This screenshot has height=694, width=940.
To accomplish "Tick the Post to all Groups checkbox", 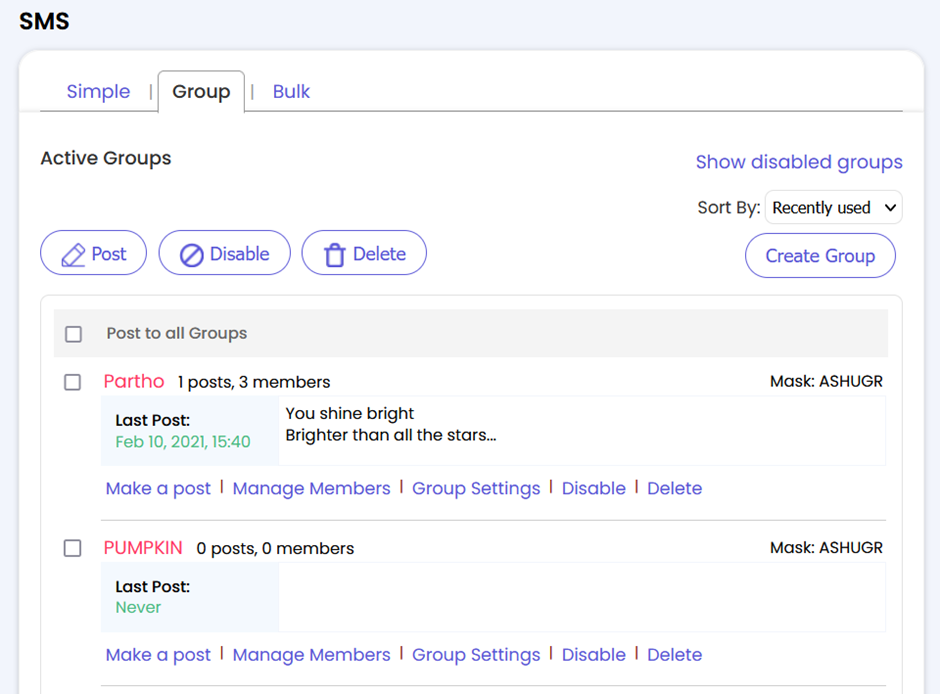I will [73, 334].
